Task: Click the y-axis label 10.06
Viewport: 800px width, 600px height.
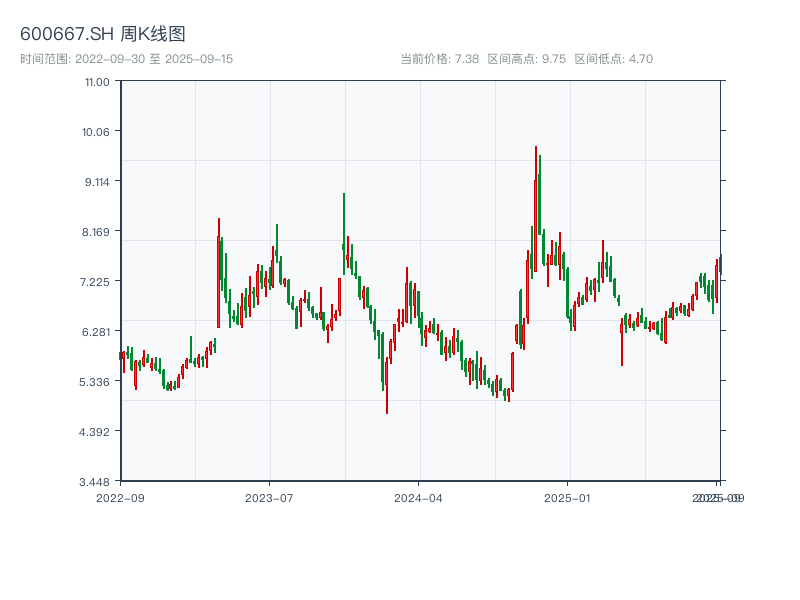Action: click(96, 132)
